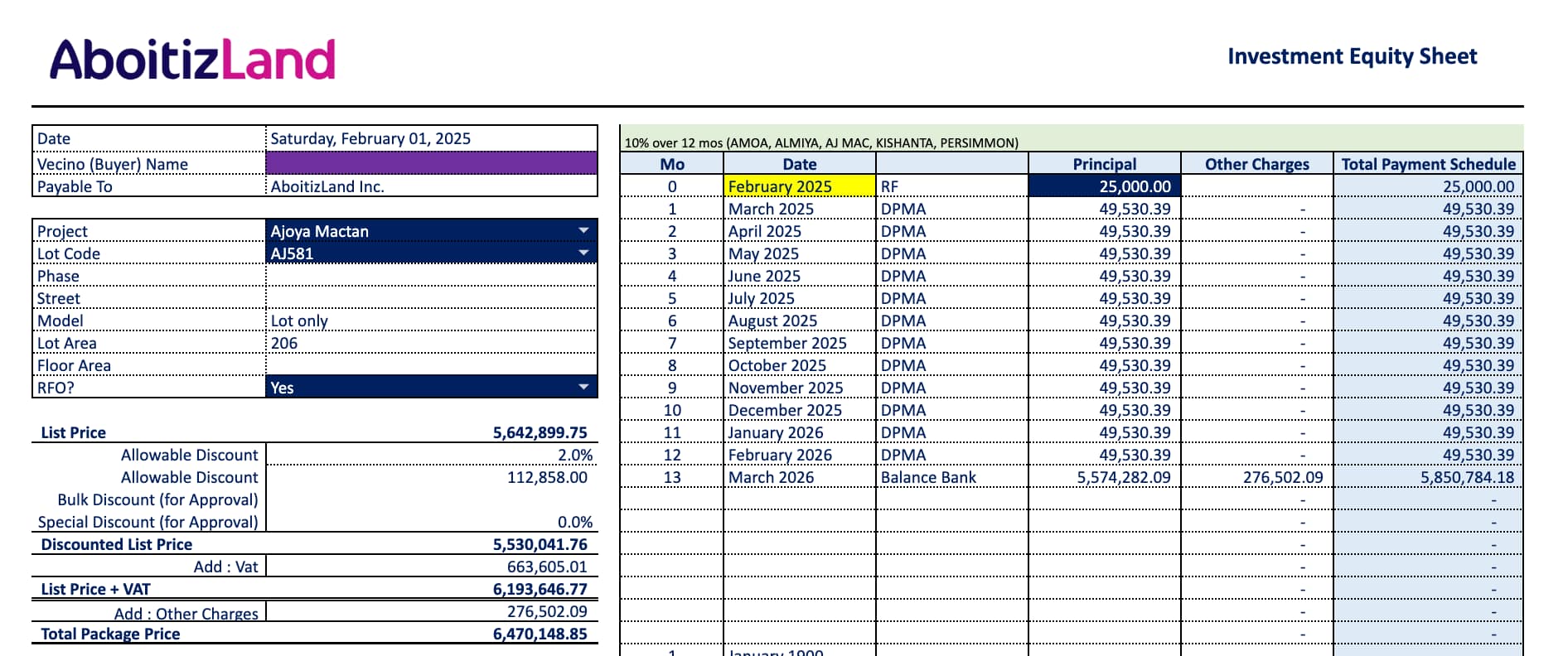Click the 'Principal' column header
The image size is (1568, 656).
[x=1104, y=164]
